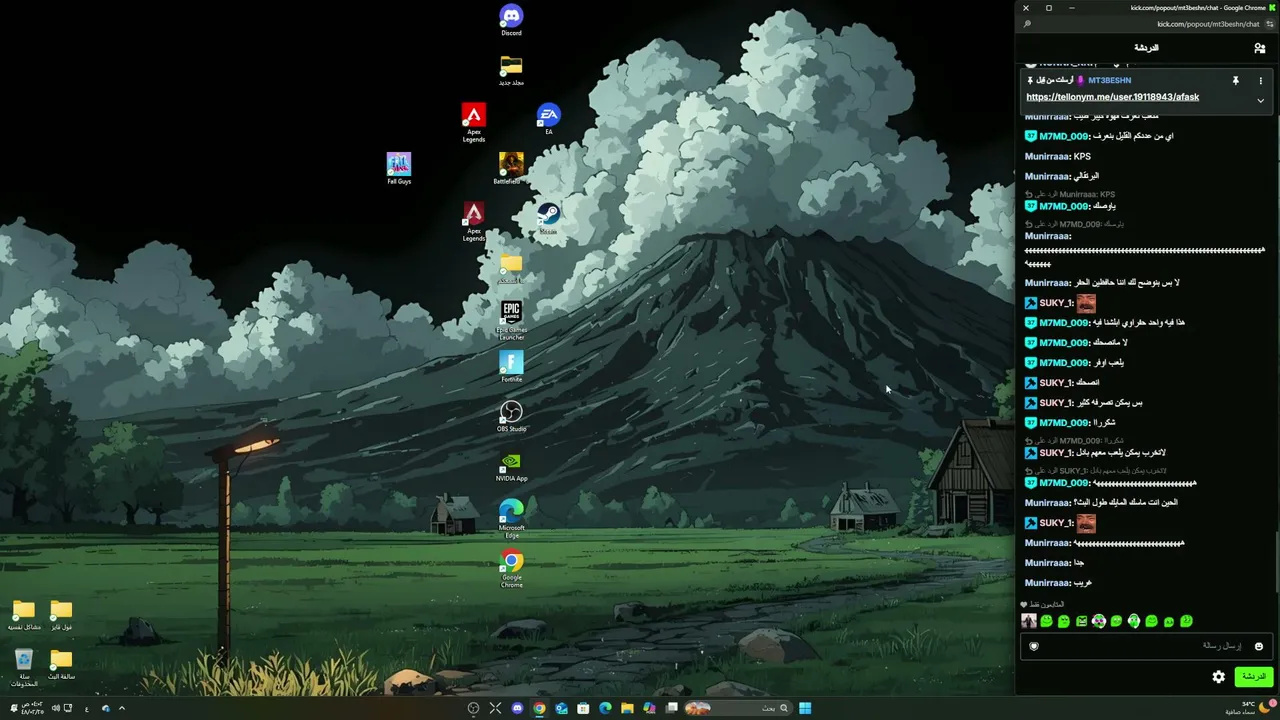Focus the send message input field
The height and width of the screenshot is (720, 1280).
click(x=1146, y=646)
